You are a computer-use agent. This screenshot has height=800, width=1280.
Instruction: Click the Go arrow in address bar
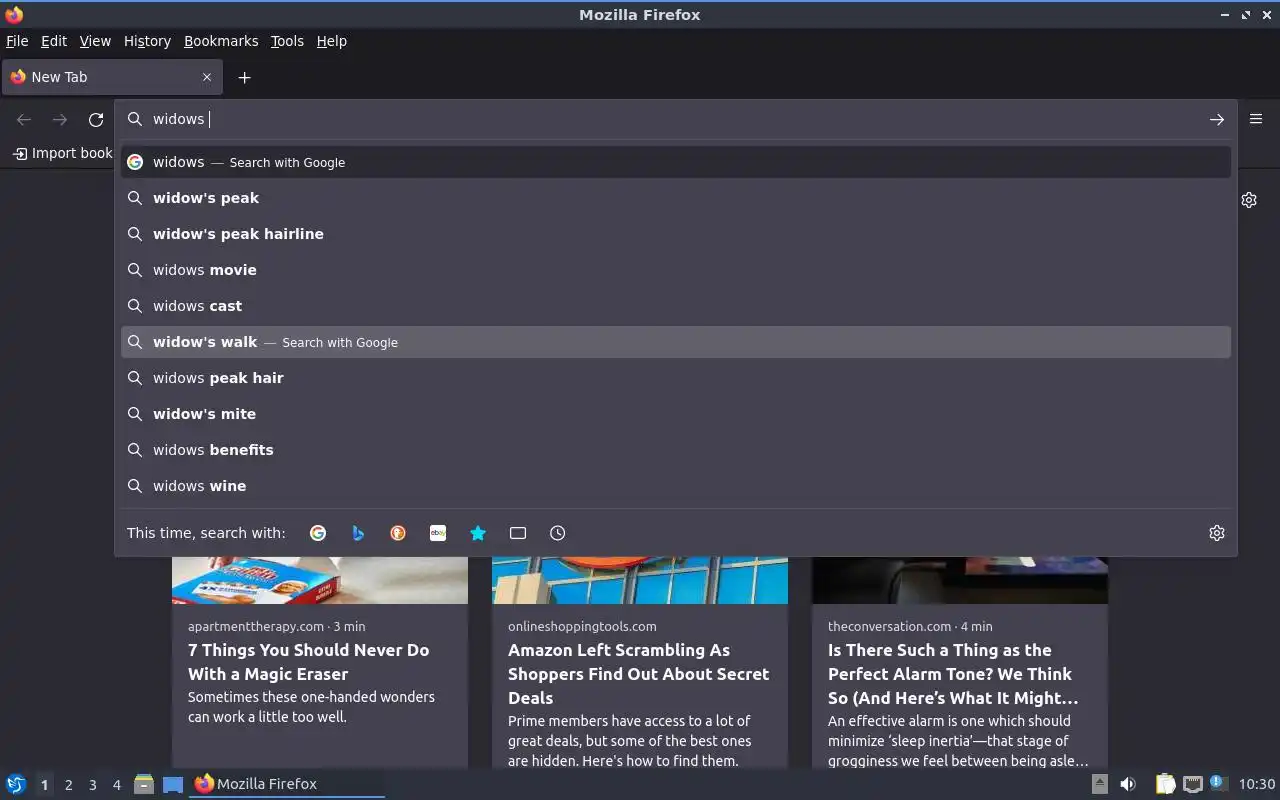1216,119
